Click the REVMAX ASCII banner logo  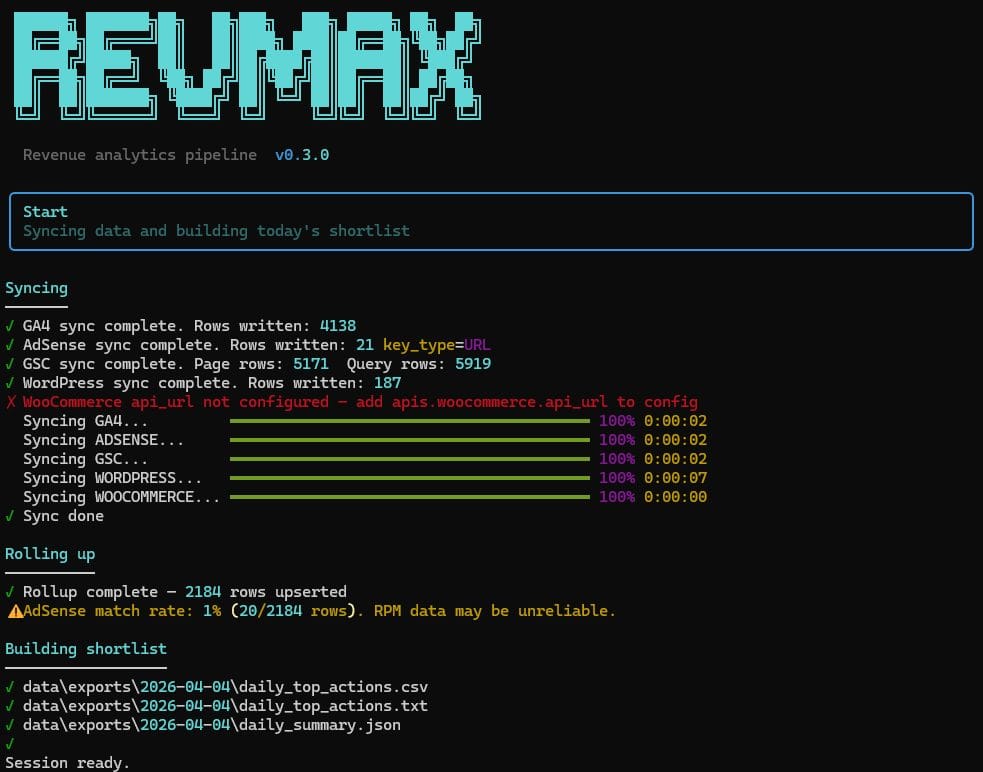click(x=247, y=66)
